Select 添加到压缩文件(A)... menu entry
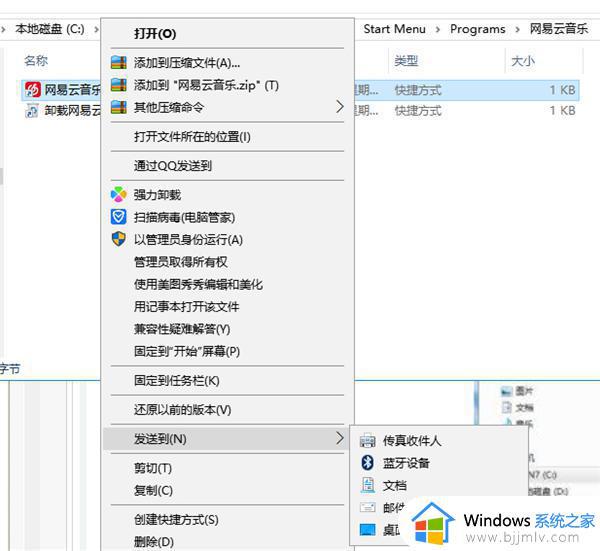The width and height of the screenshot is (600, 551). pyautogui.click(x=187, y=63)
